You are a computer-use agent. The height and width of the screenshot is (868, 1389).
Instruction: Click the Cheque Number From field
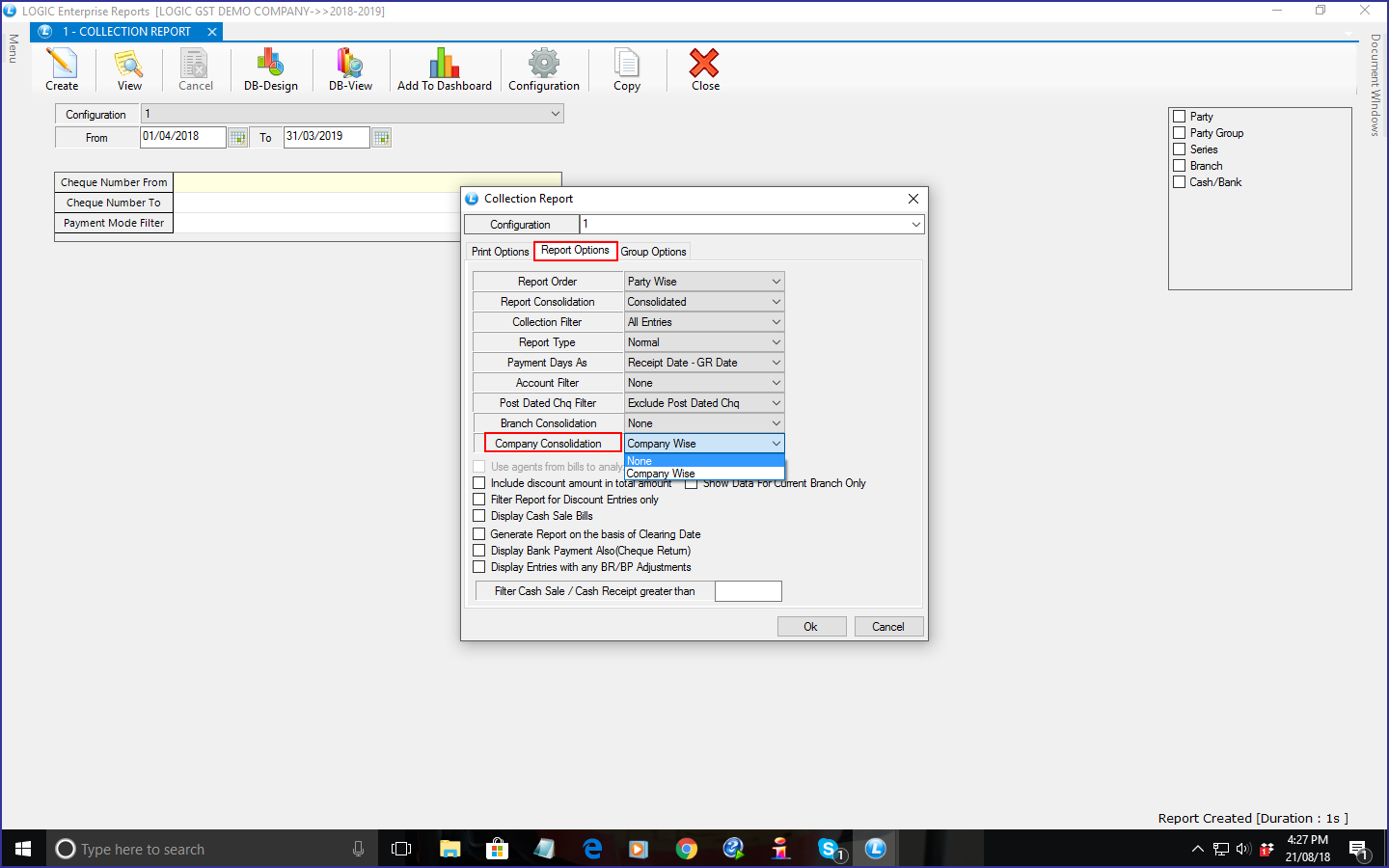[x=367, y=182]
